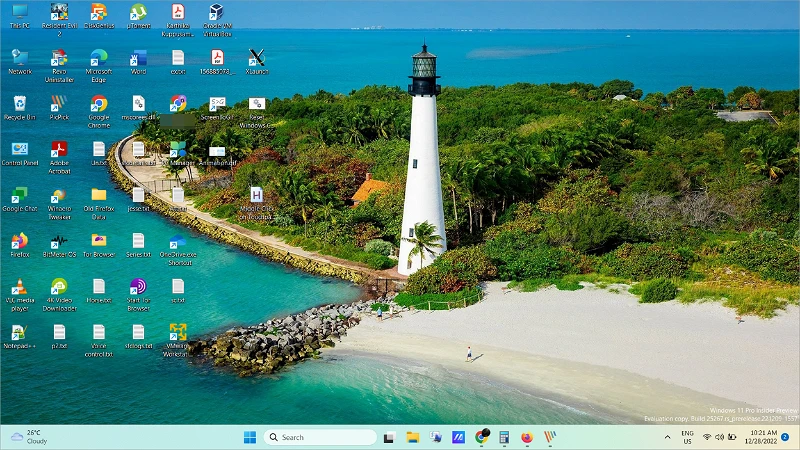Open Task View from the taskbar
This screenshot has height=450, width=800.
(389, 437)
